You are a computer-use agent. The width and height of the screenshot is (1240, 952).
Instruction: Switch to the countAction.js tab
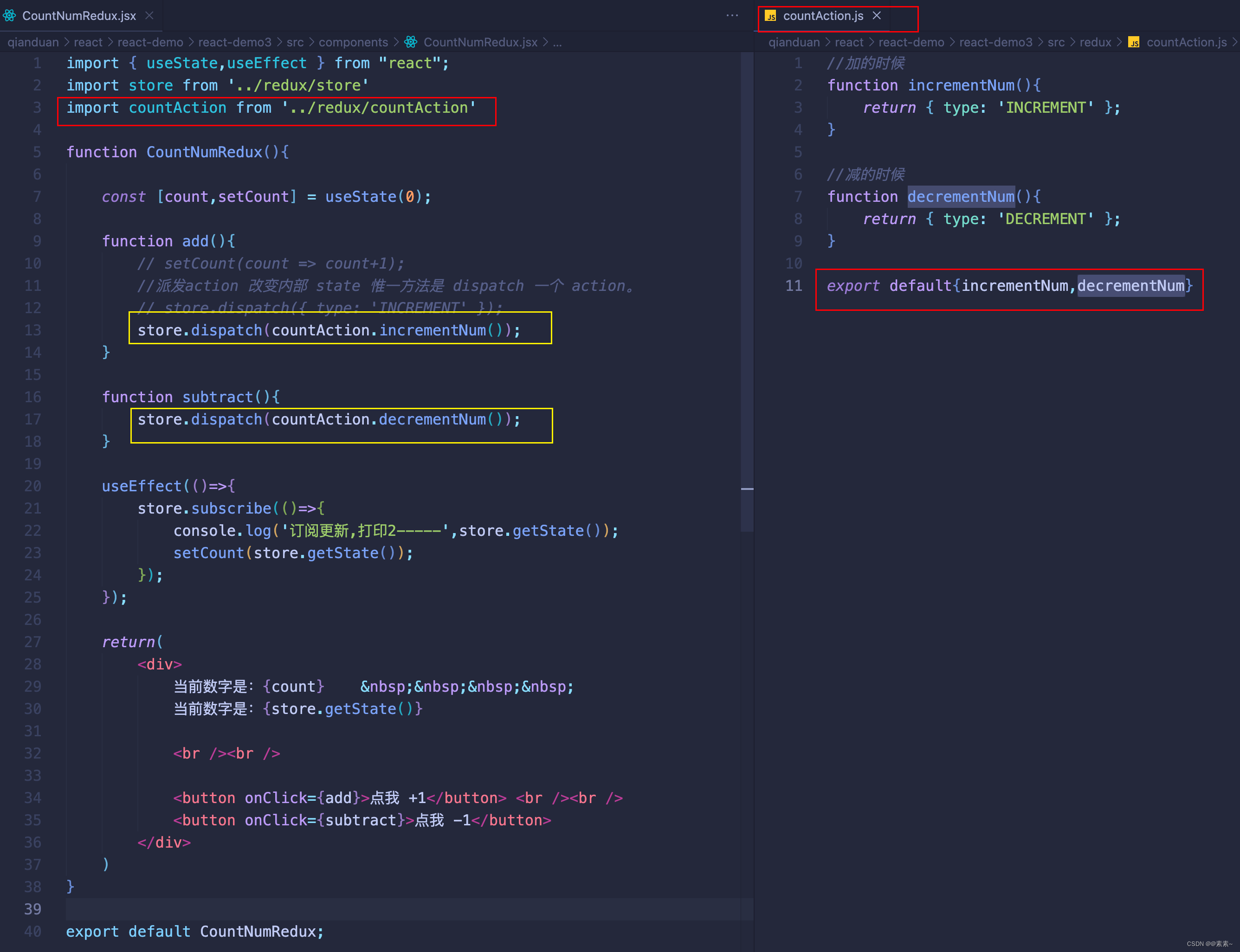(823, 16)
